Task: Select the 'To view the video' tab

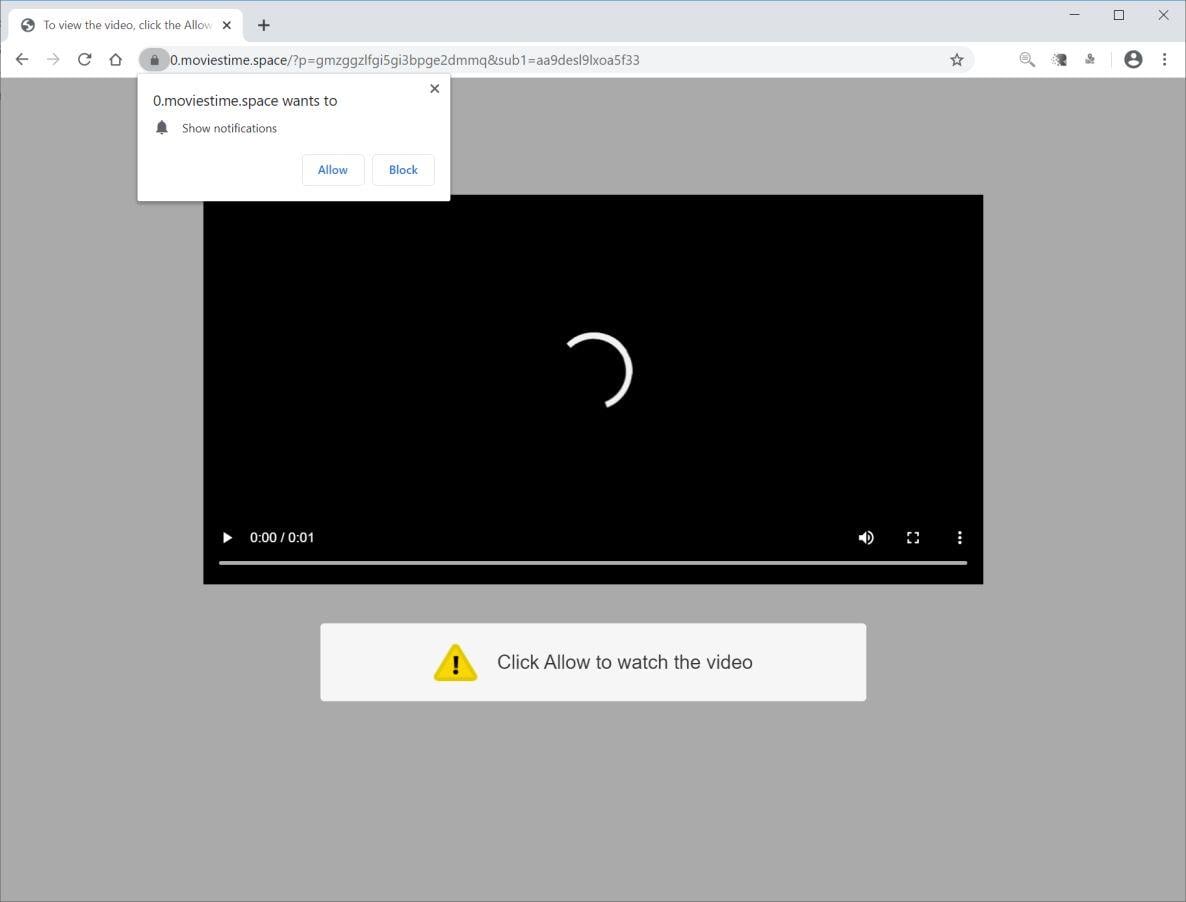Action: point(120,24)
